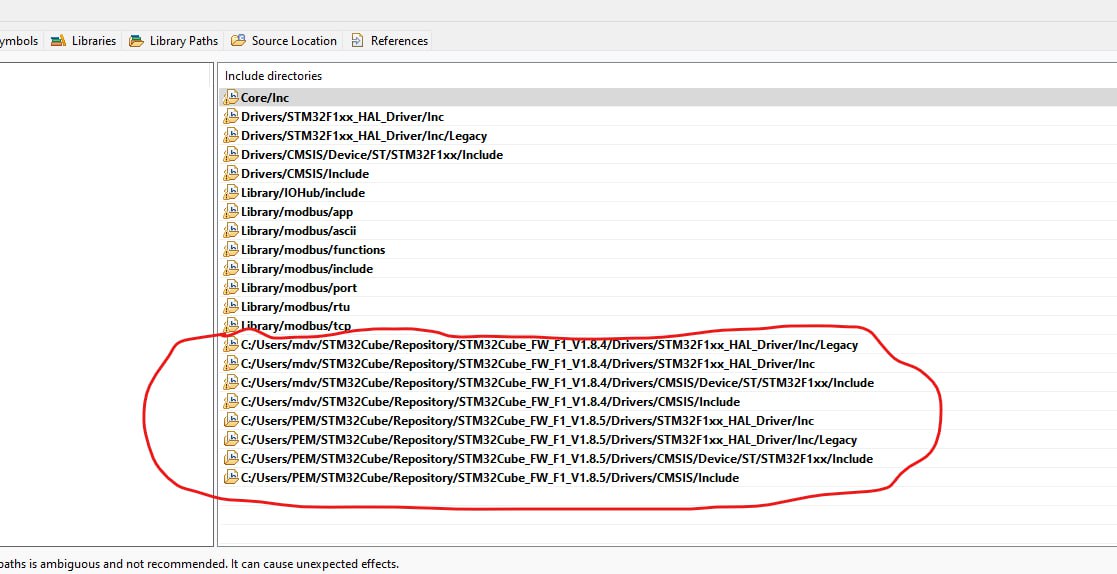Screen dimensions: 1117x574
Task: Switch to the Library Paths tab
Action: click(173, 41)
